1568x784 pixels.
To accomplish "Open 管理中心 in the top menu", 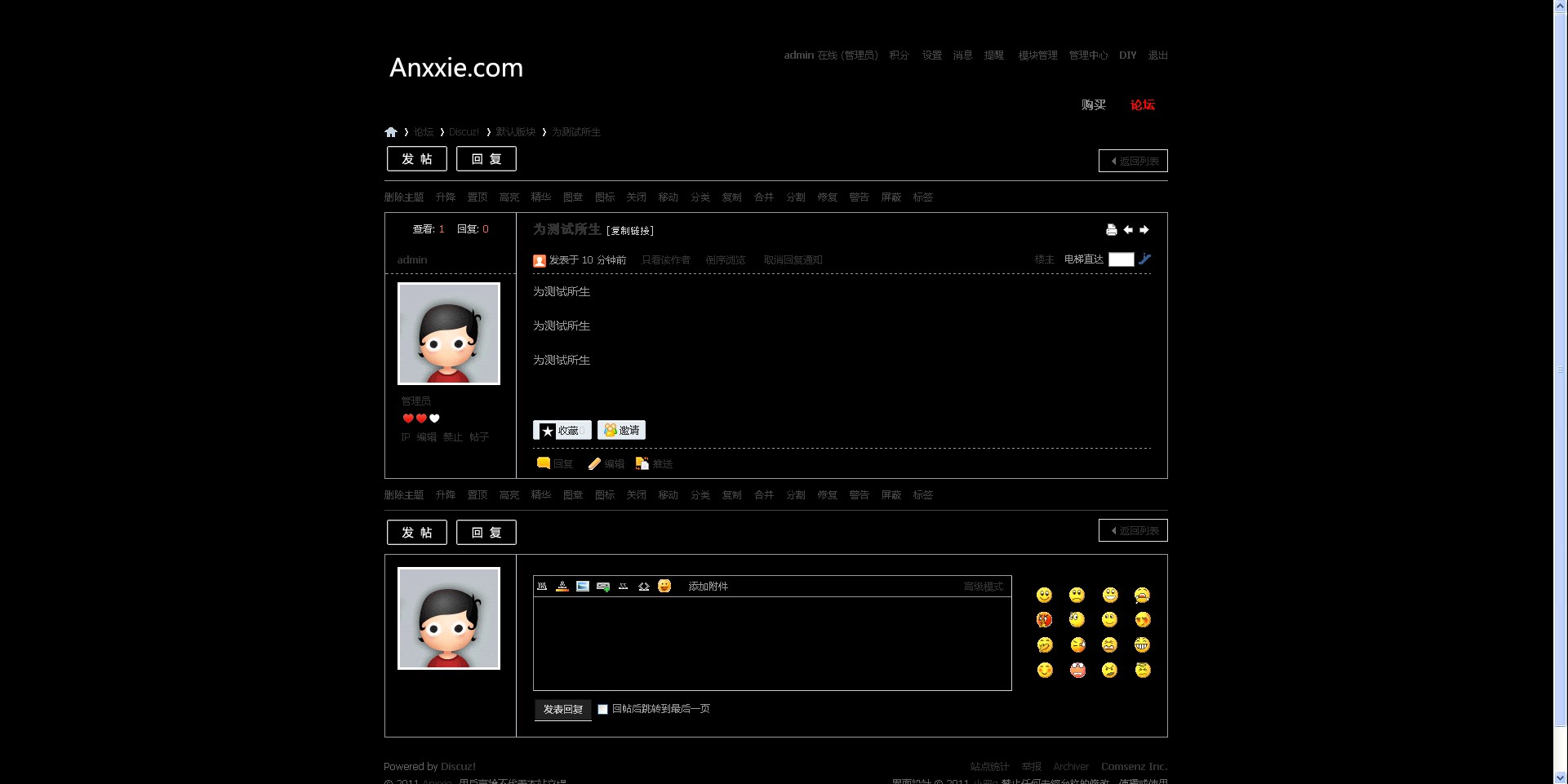I will point(1089,55).
